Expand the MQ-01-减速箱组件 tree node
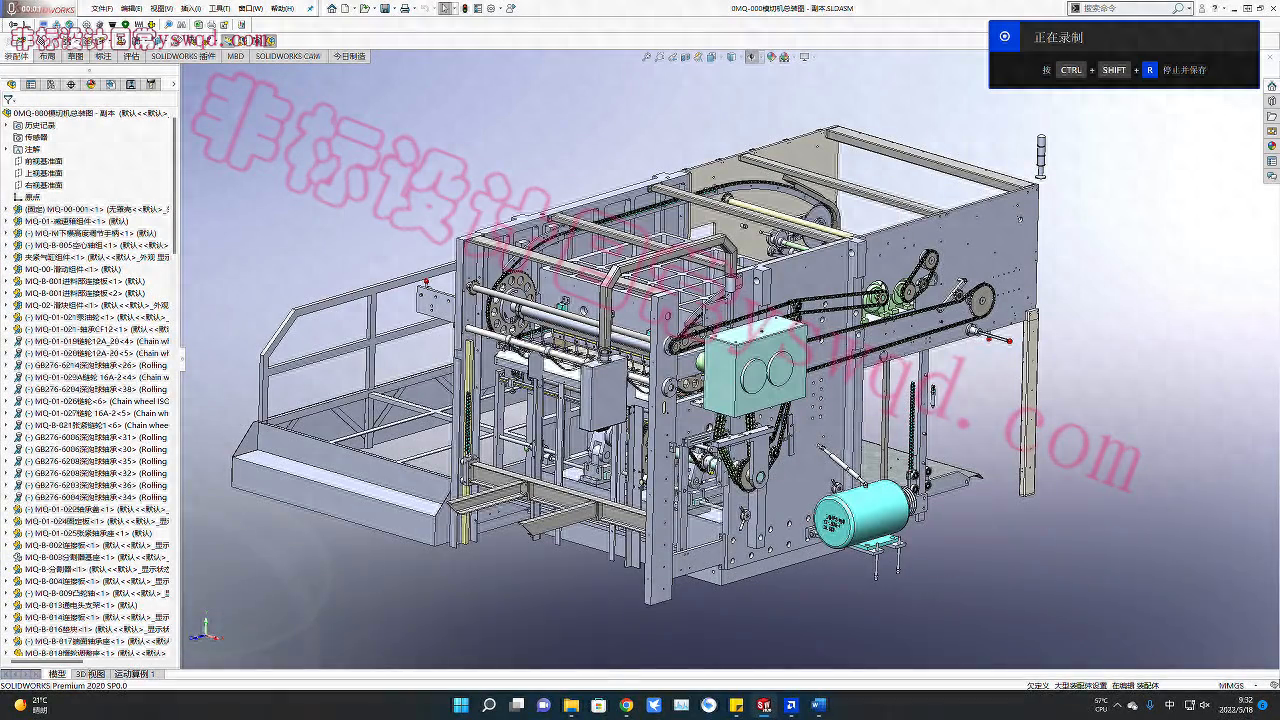The height and width of the screenshot is (720, 1280). pyautogui.click(x=6, y=221)
